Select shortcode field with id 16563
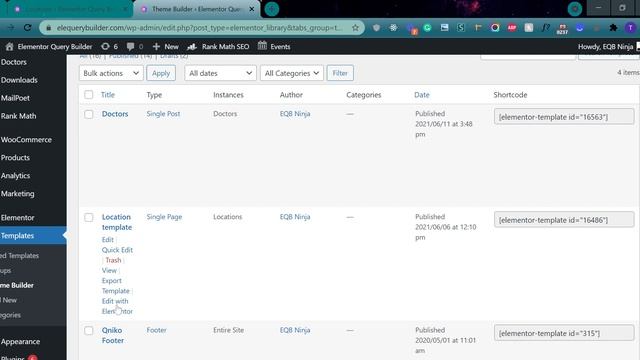The height and width of the screenshot is (360, 640). (564, 117)
